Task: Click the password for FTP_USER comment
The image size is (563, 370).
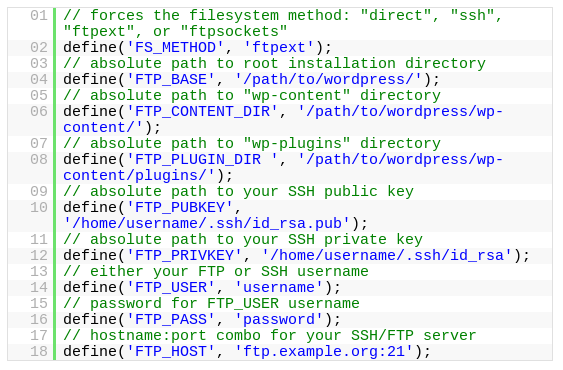Action: [x=211, y=304]
